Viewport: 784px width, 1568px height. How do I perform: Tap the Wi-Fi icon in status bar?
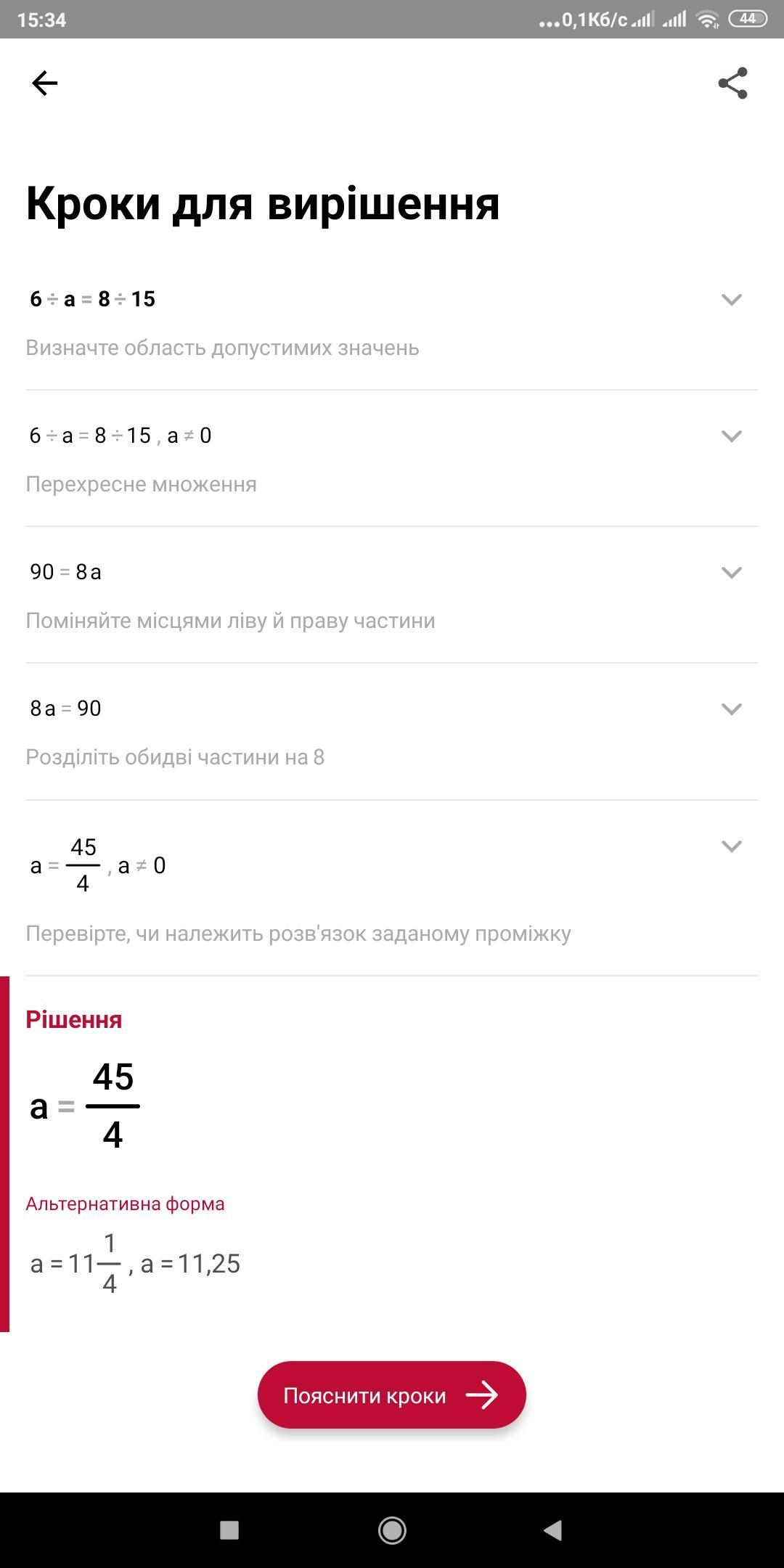click(706, 20)
